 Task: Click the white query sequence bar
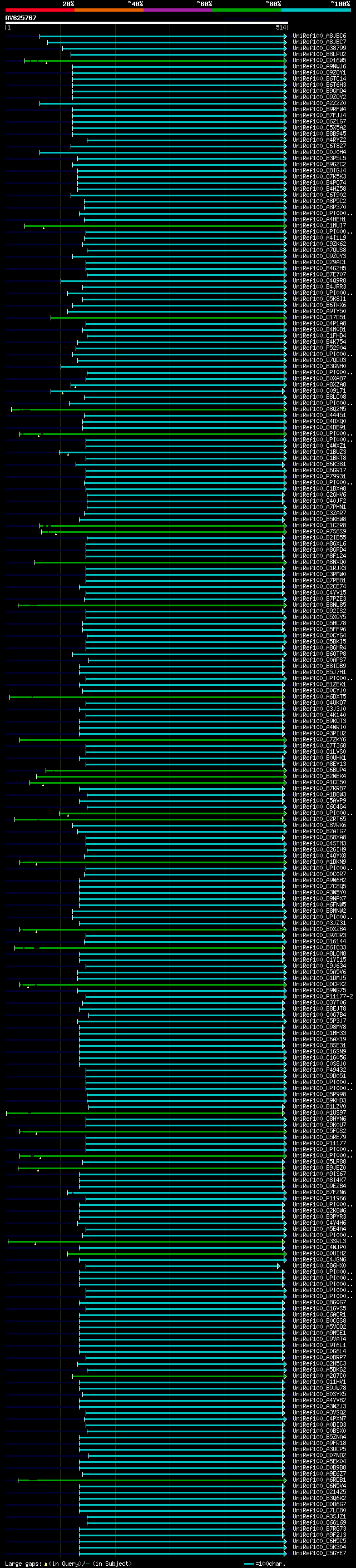click(147, 22)
